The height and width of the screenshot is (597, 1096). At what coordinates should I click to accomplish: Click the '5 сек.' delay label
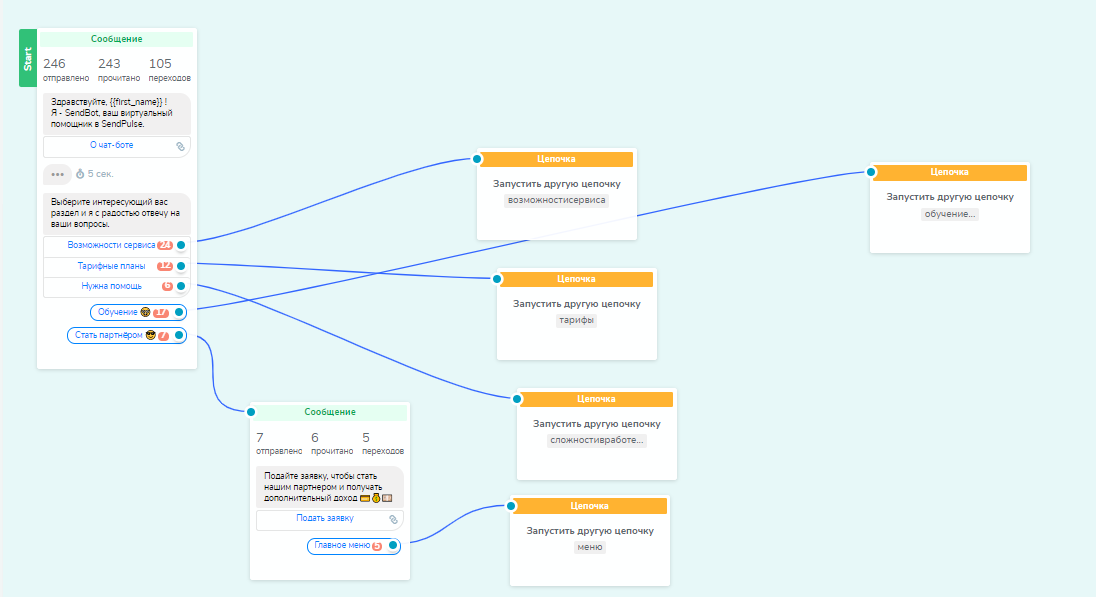100,174
